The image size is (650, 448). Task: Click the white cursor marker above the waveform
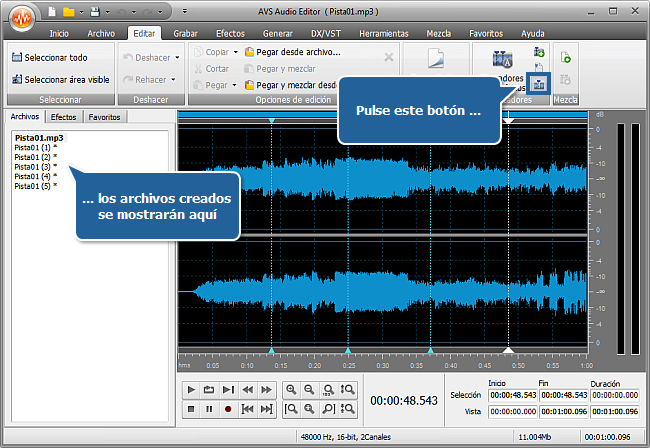[x=509, y=120]
